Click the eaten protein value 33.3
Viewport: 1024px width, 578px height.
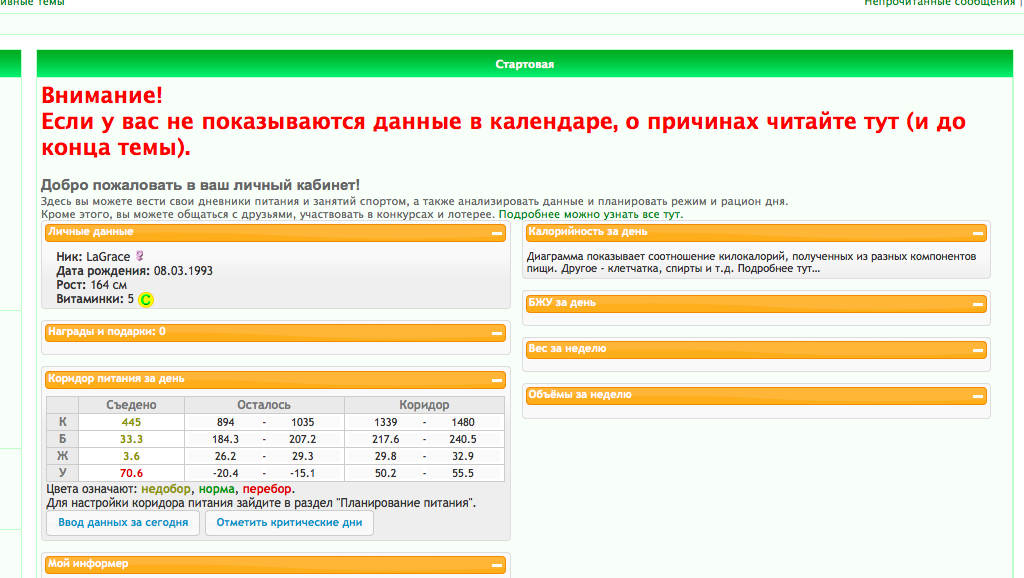131,439
